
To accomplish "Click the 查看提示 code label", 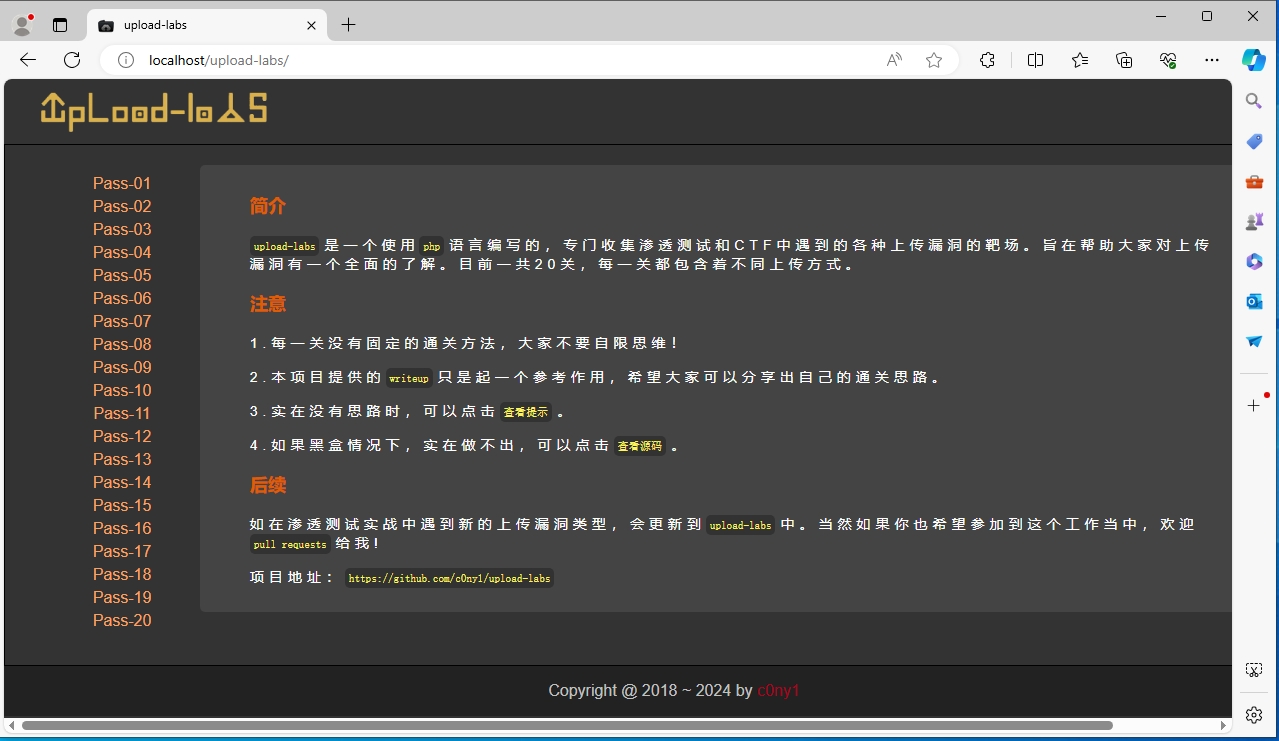I will click(x=526, y=412).
